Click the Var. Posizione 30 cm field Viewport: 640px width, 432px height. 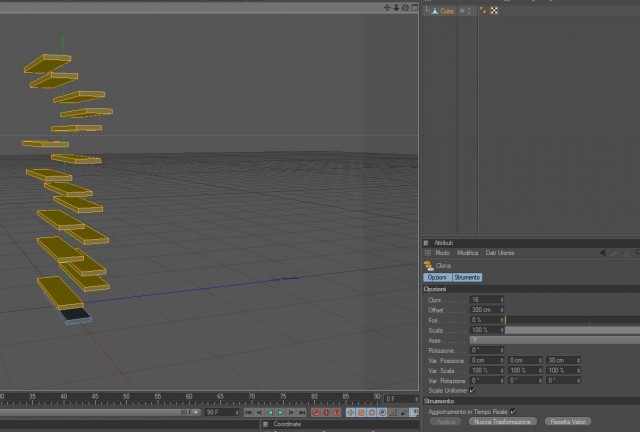pos(563,361)
